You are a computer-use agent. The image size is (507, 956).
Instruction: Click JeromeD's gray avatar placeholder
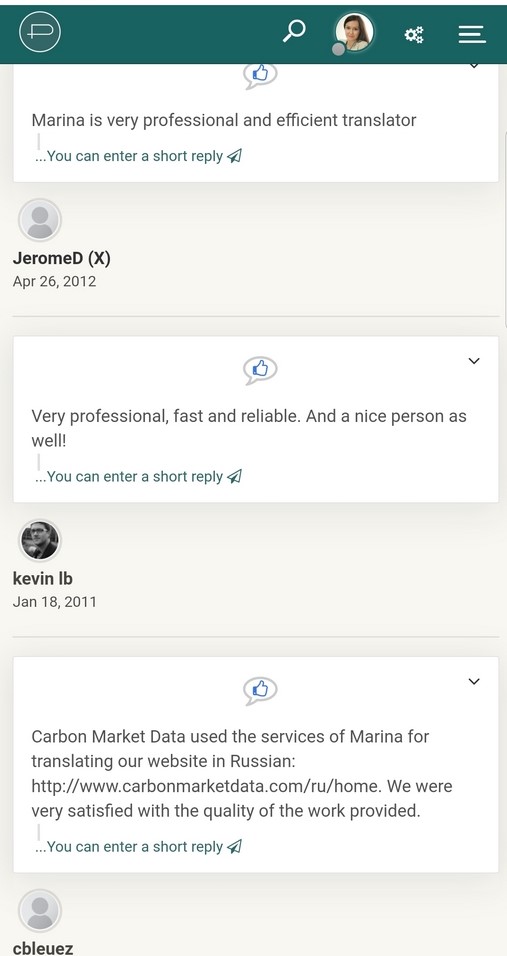[x=40, y=220]
